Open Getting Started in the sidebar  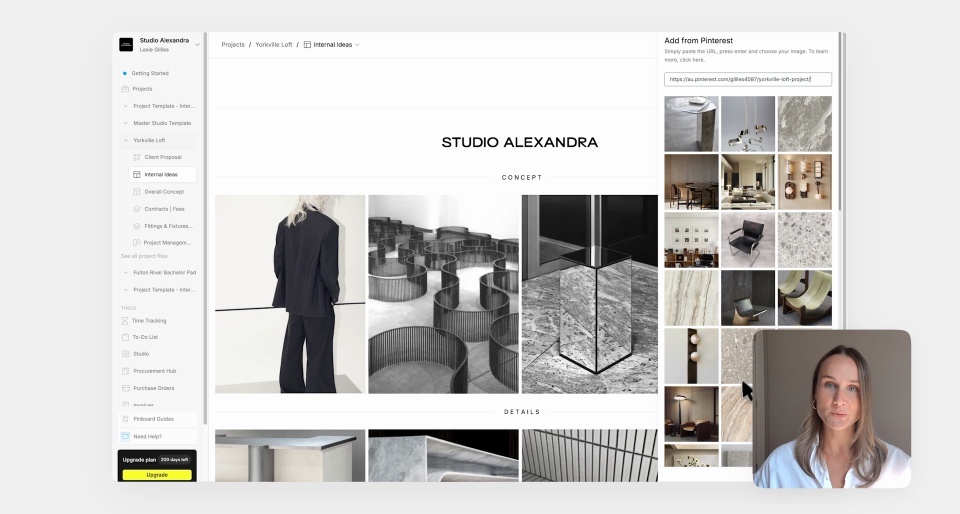[150, 73]
